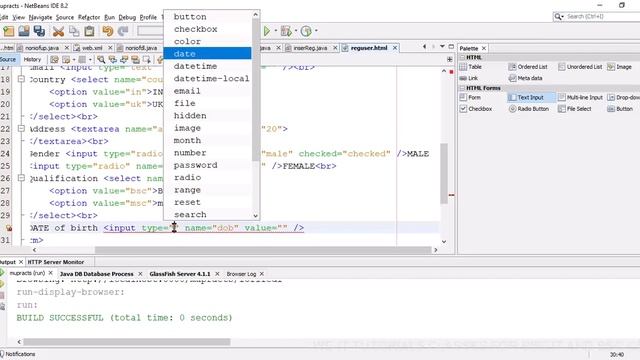Add Radio Button from Palette
This screenshot has height=360, width=640.
coord(529,109)
